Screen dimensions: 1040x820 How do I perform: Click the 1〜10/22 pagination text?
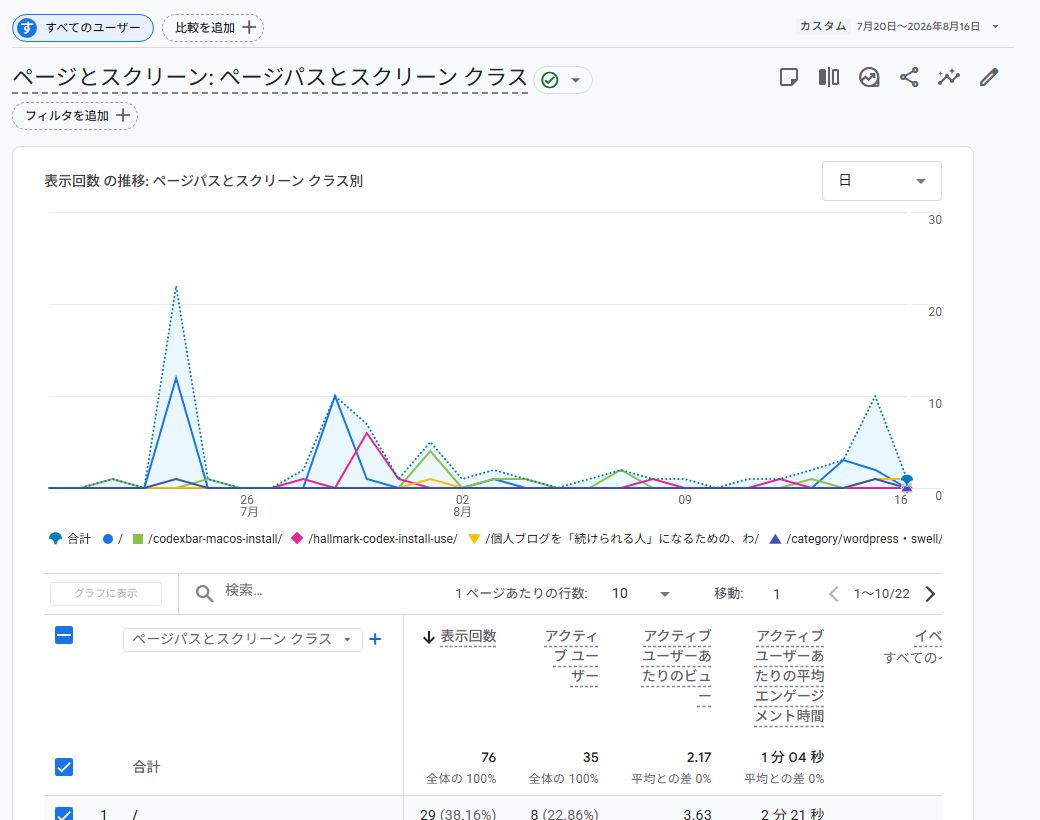pos(881,594)
